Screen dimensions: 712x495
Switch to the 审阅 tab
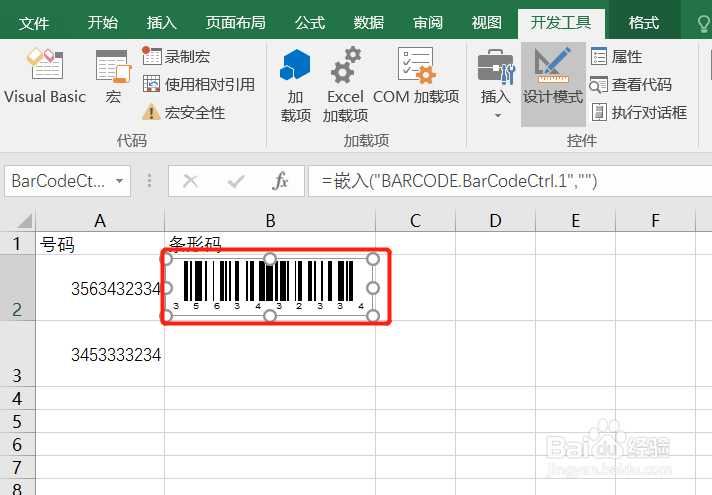(x=428, y=23)
